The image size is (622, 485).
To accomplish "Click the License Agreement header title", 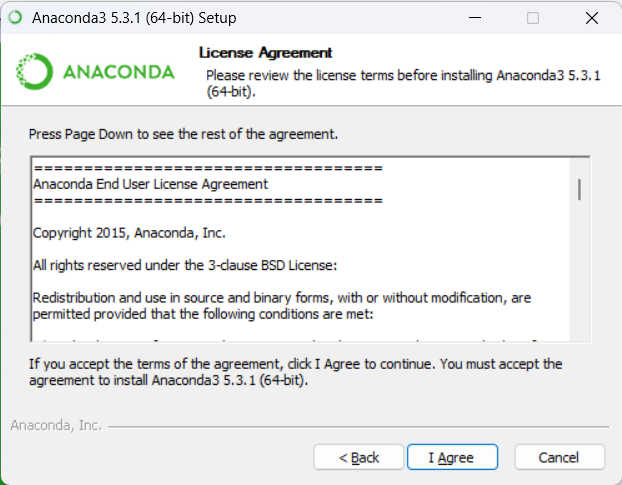I will 265,53.
